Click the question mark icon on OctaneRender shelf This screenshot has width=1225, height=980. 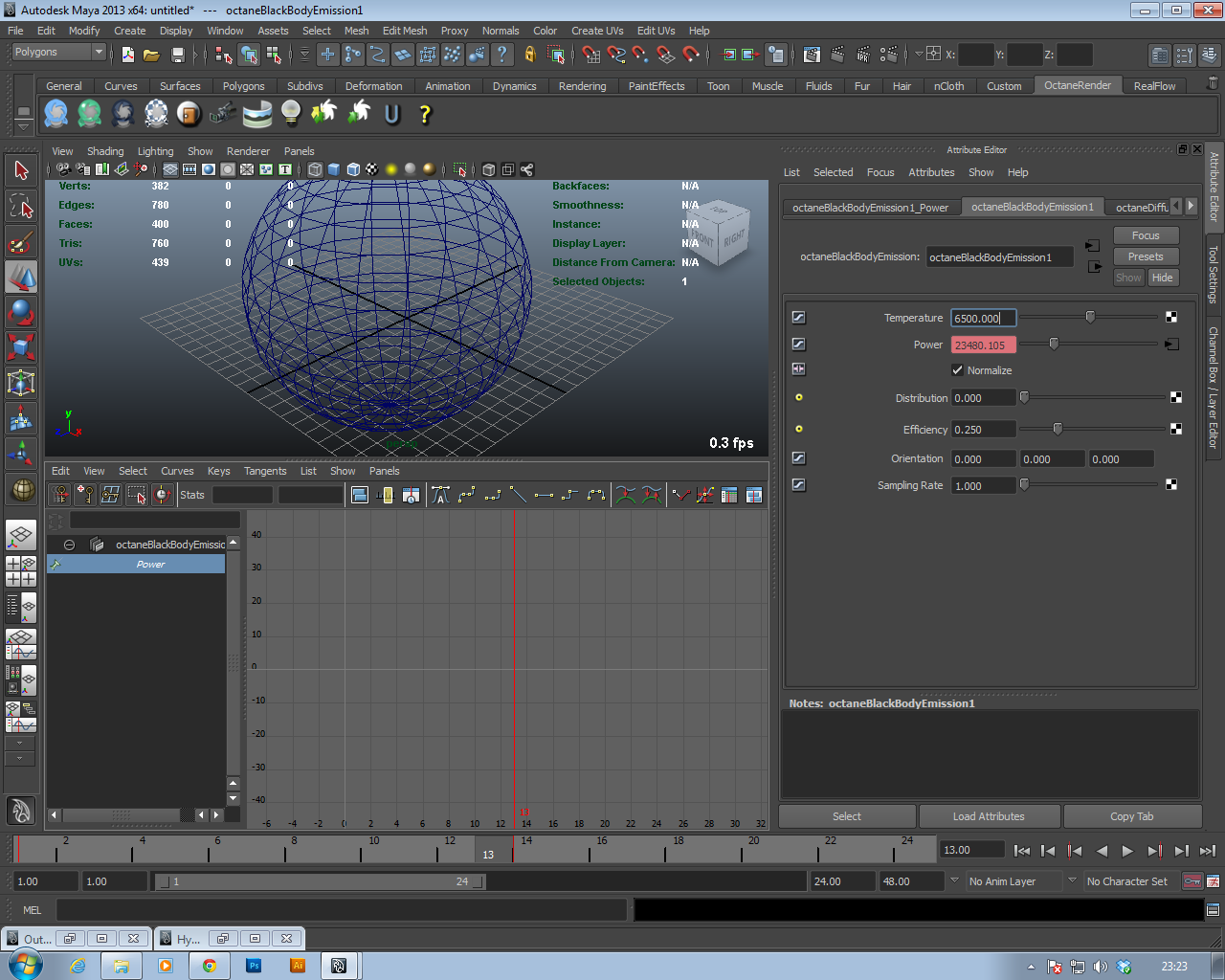click(425, 115)
